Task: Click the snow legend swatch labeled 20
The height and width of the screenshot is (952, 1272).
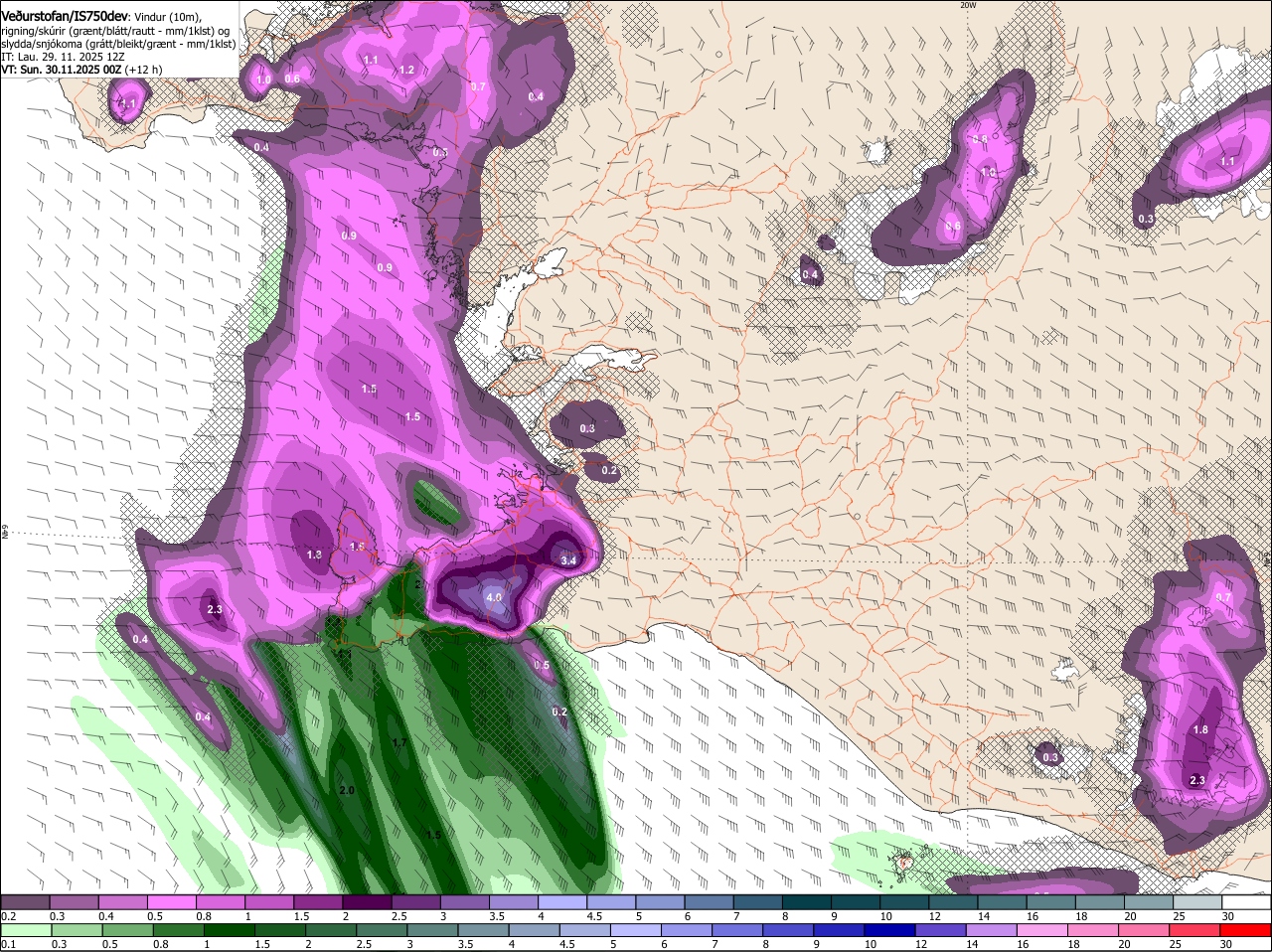Action: 1148,901
